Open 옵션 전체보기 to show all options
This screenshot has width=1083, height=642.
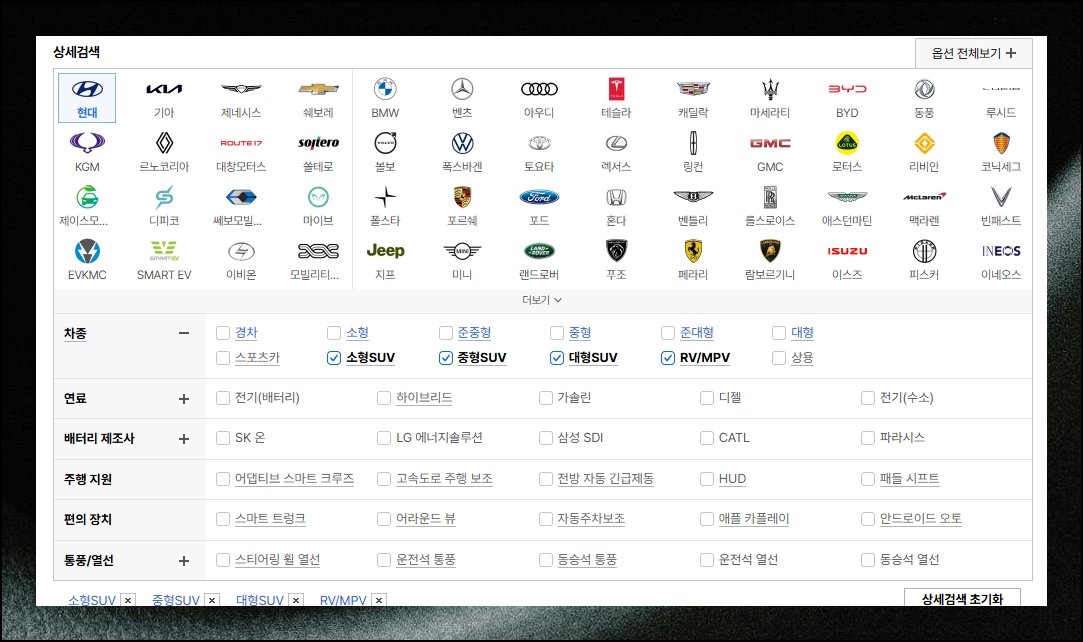coord(974,53)
